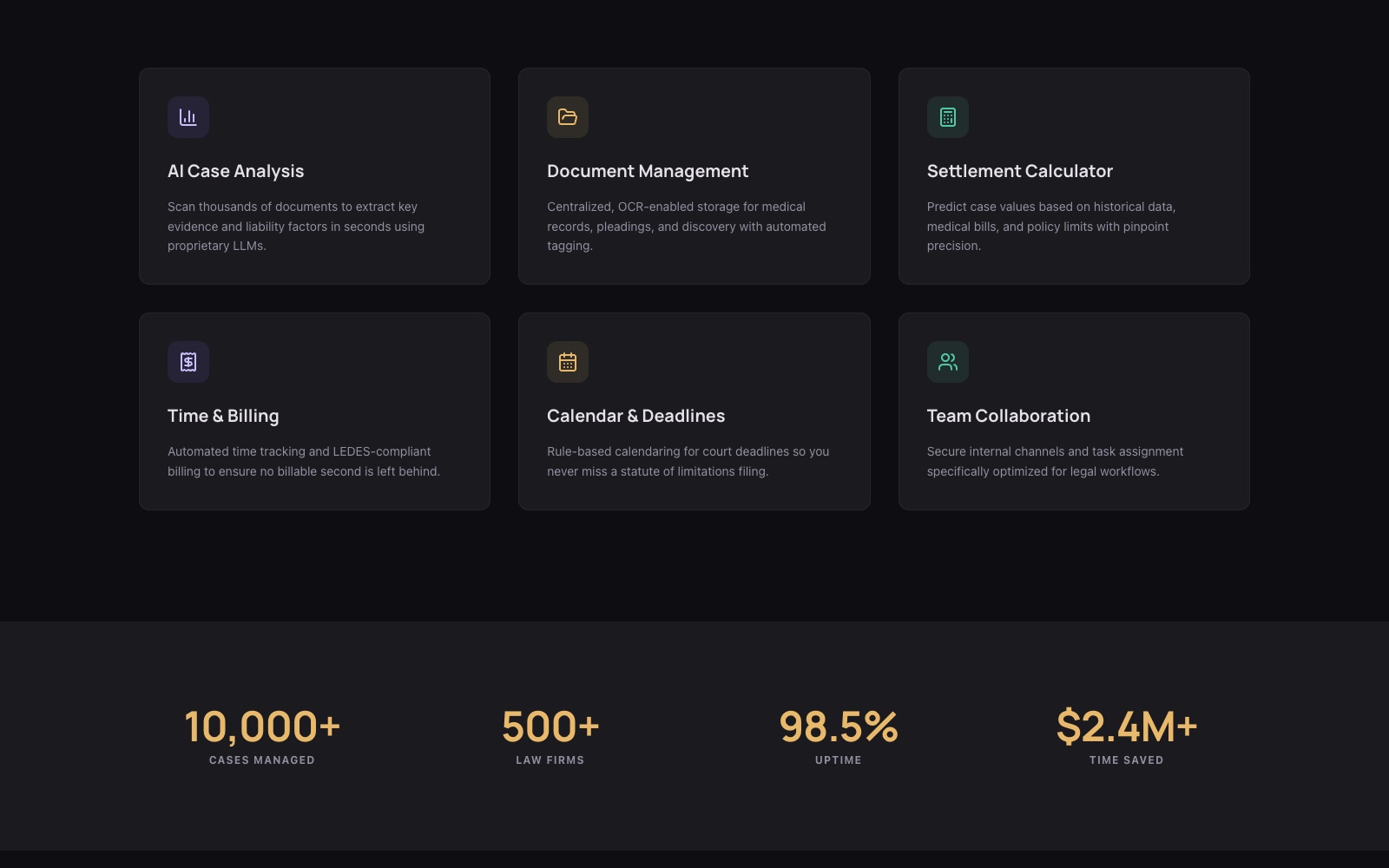Click the Calendar & Deadlines calendar icon
Image resolution: width=1389 pixels, height=868 pixels.
coord(568,362)
